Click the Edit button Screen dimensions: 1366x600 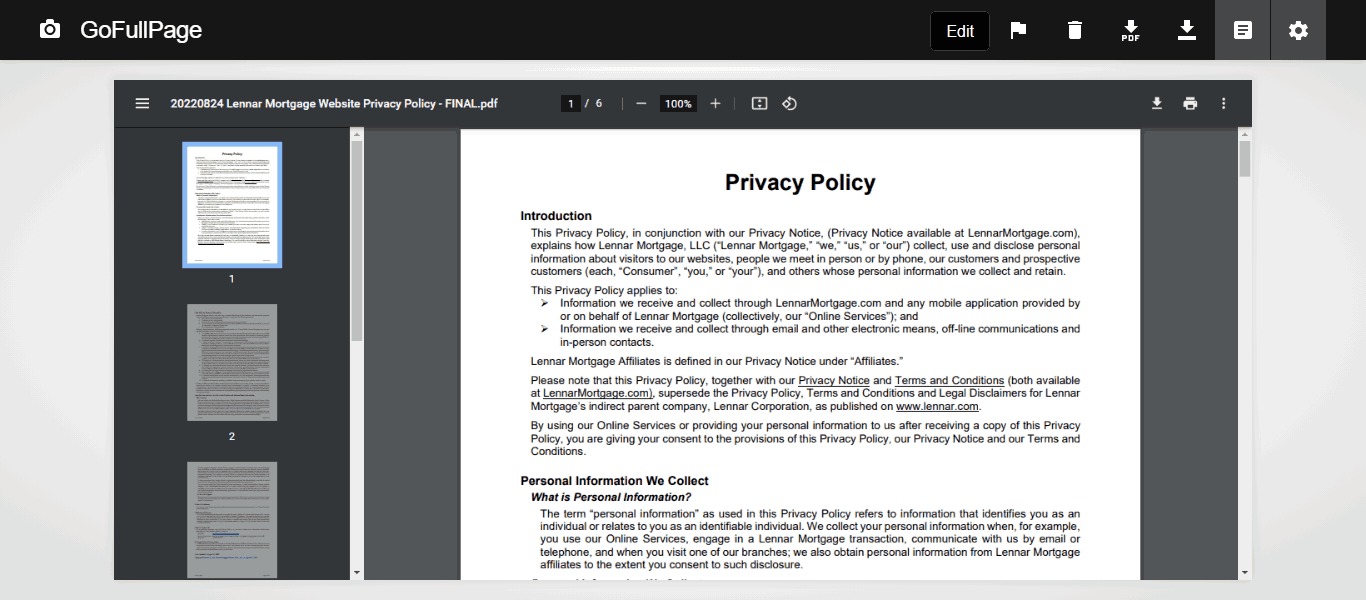click(959, 31)
